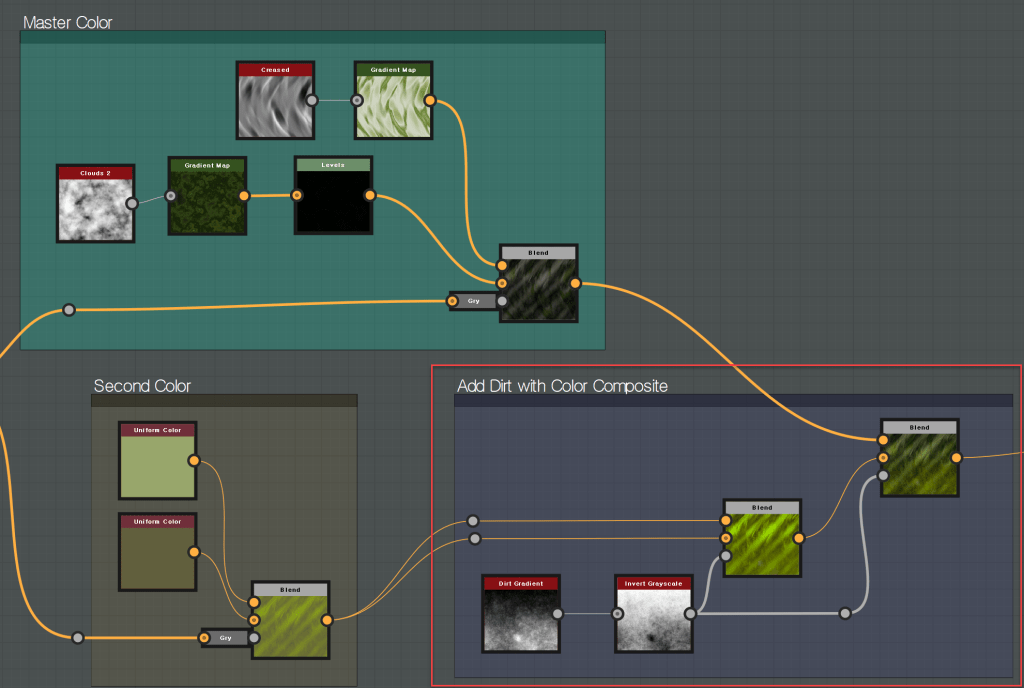Pick the light green Uniform Color node
The width and height of the screenshot is (1024, 688).
(x=157, y=466)
